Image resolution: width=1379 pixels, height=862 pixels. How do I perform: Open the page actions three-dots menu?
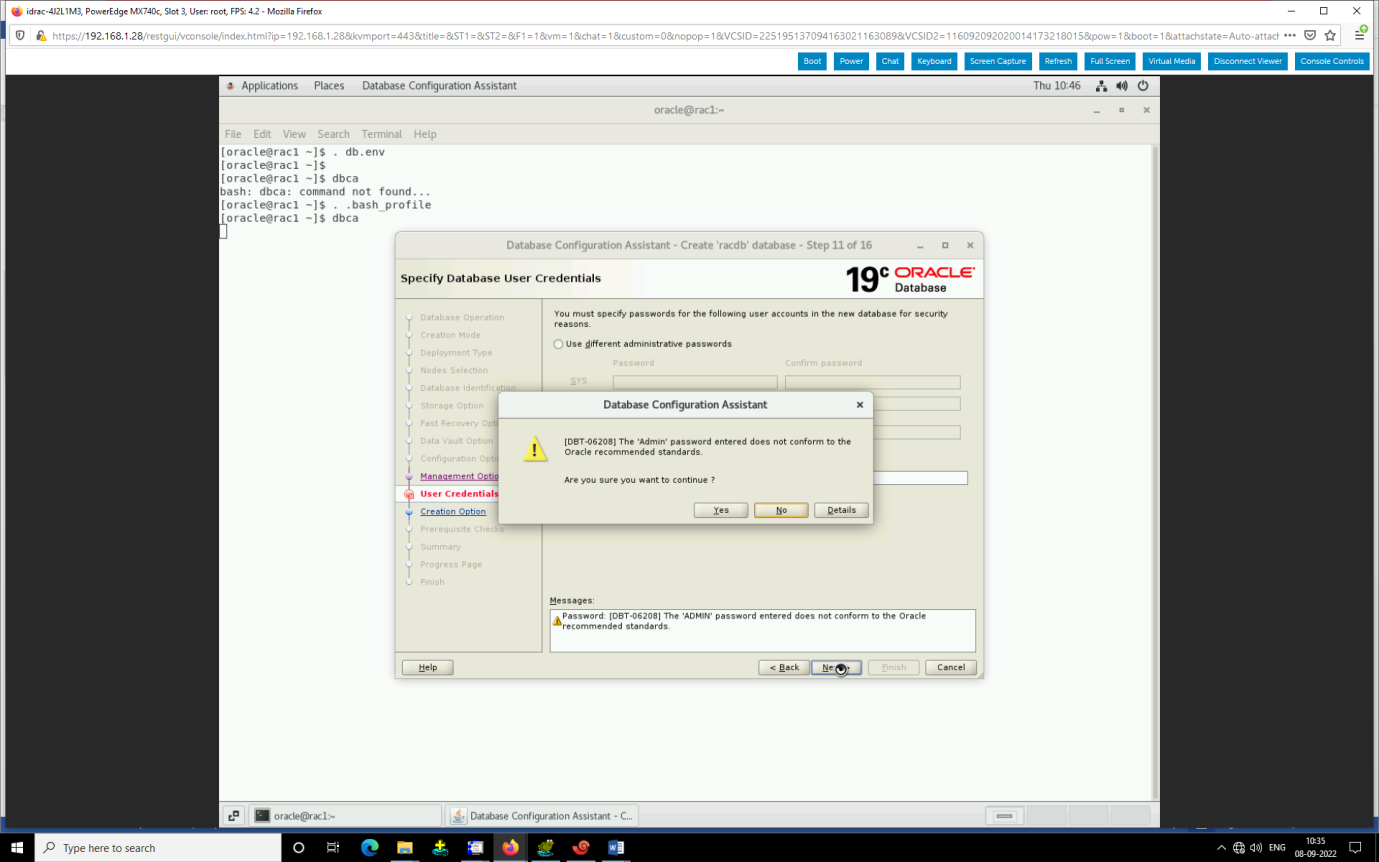[1290, 35]
